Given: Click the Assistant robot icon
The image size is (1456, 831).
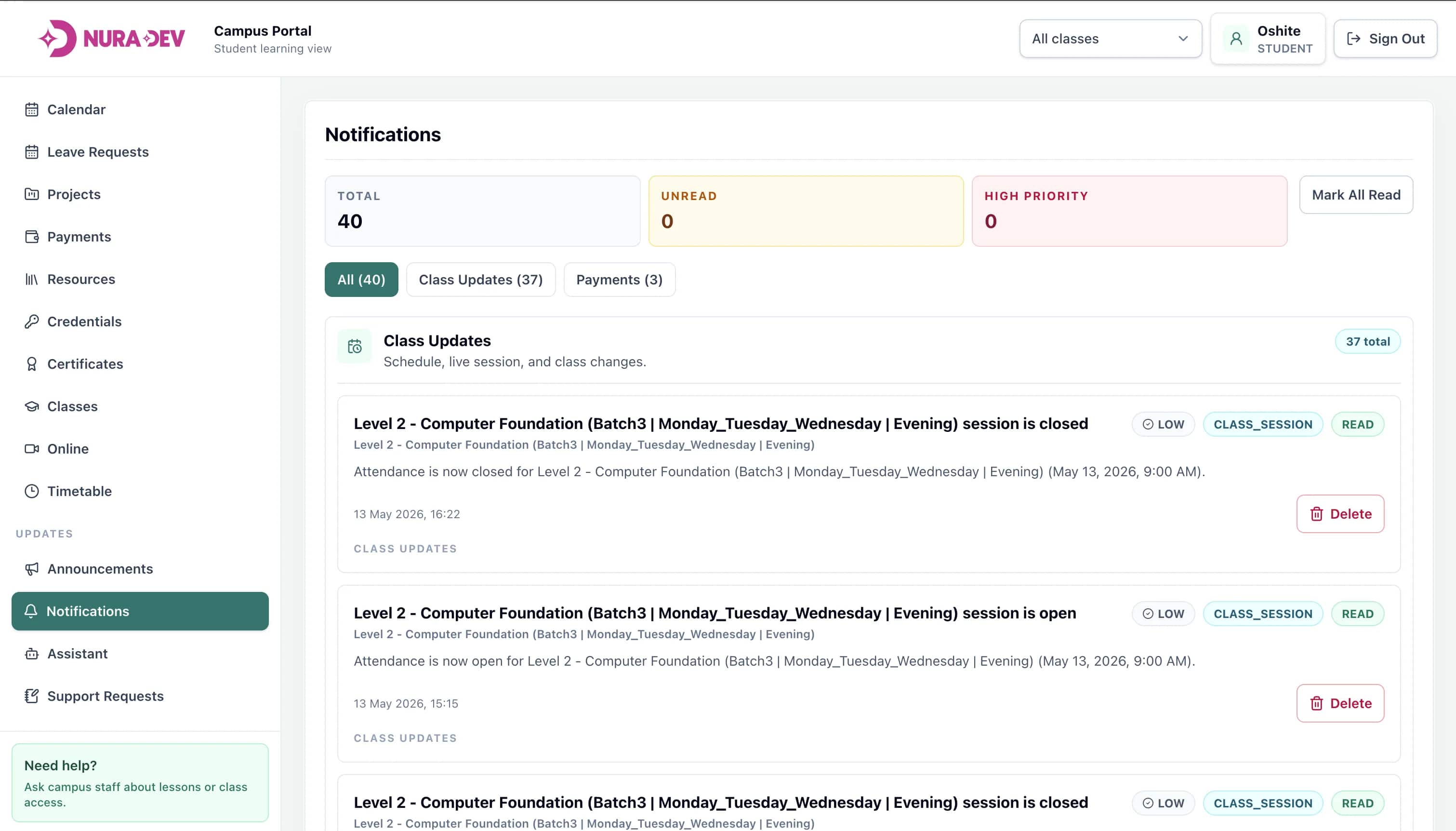Looking at the screenshot, I should (32, 654).
